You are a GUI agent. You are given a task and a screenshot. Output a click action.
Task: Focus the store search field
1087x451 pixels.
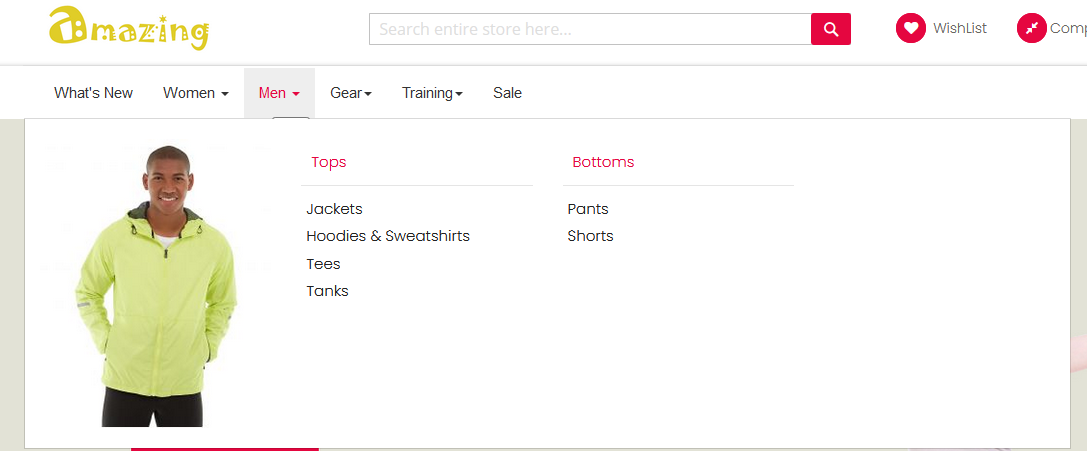[x=590, y=29]
